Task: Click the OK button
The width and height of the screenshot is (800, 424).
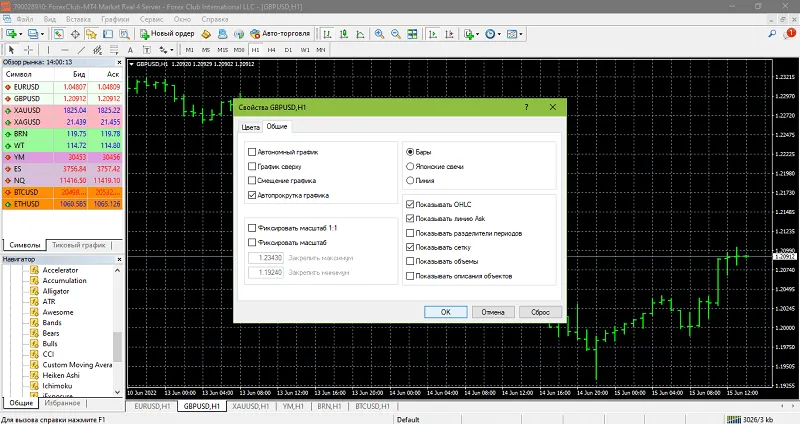Action: click(445, 312)
